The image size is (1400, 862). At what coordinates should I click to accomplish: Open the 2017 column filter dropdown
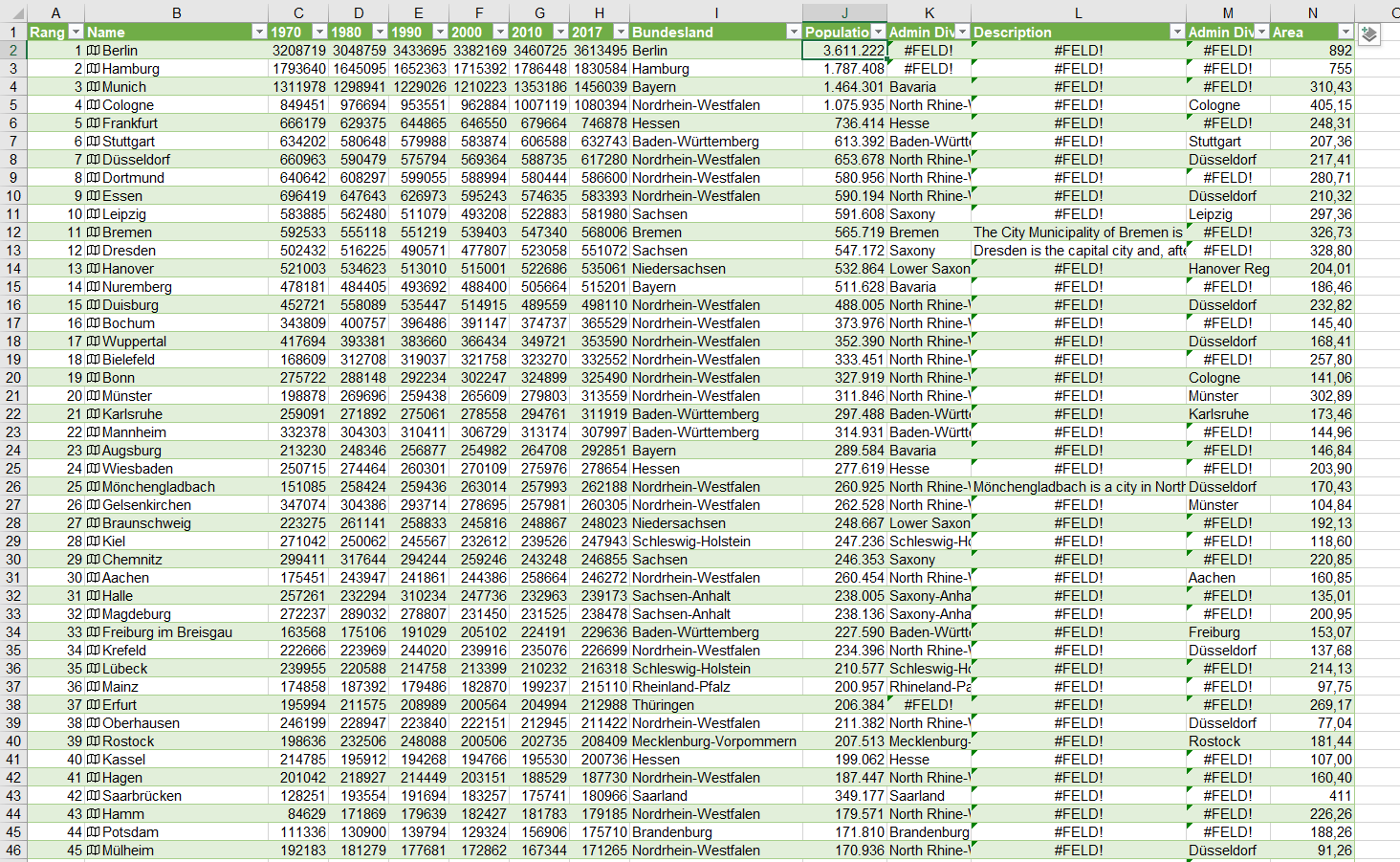(621, 33)
